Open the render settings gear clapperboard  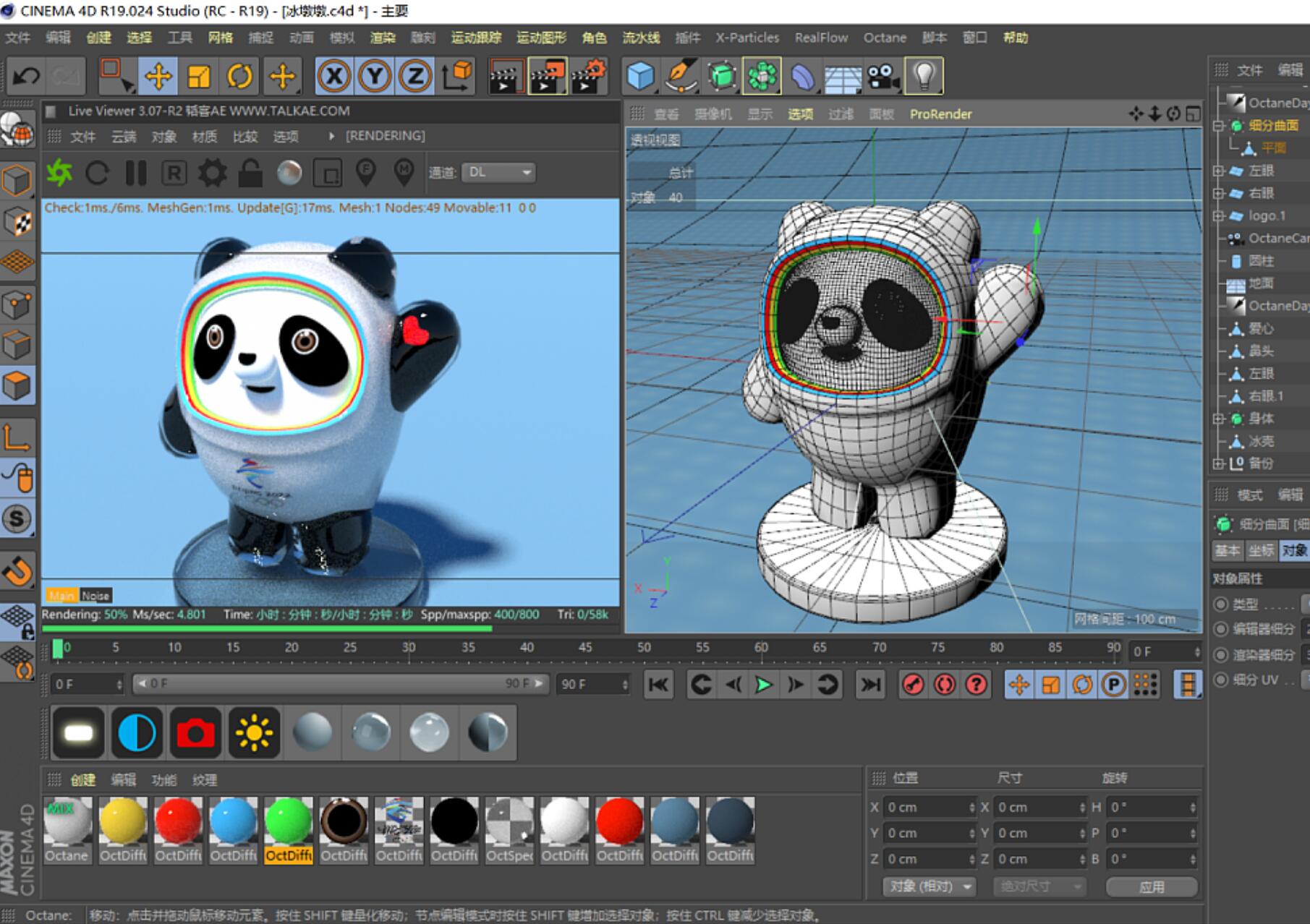point(589,76)
